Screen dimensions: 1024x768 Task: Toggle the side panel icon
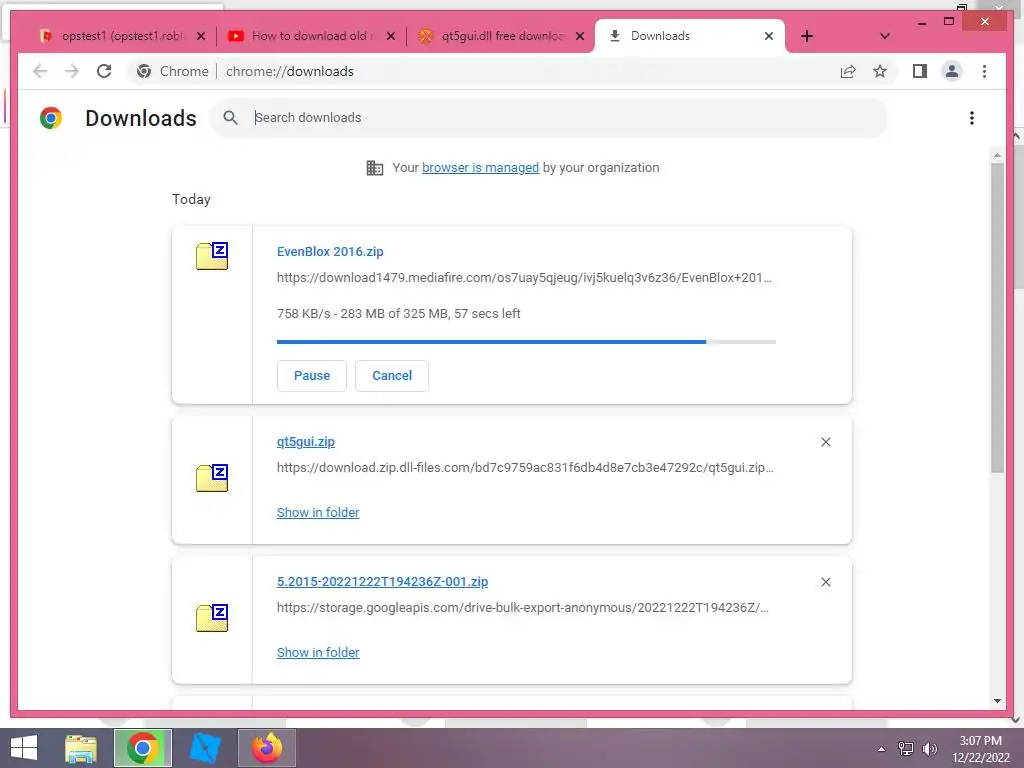[920, 71]
